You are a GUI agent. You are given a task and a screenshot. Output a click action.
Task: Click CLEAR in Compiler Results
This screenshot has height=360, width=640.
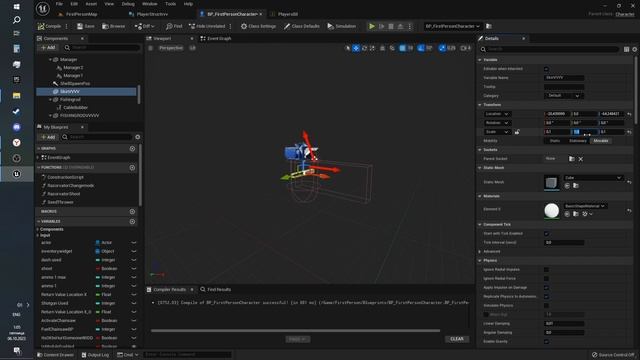pyautogui.click(x=456, y=339)
